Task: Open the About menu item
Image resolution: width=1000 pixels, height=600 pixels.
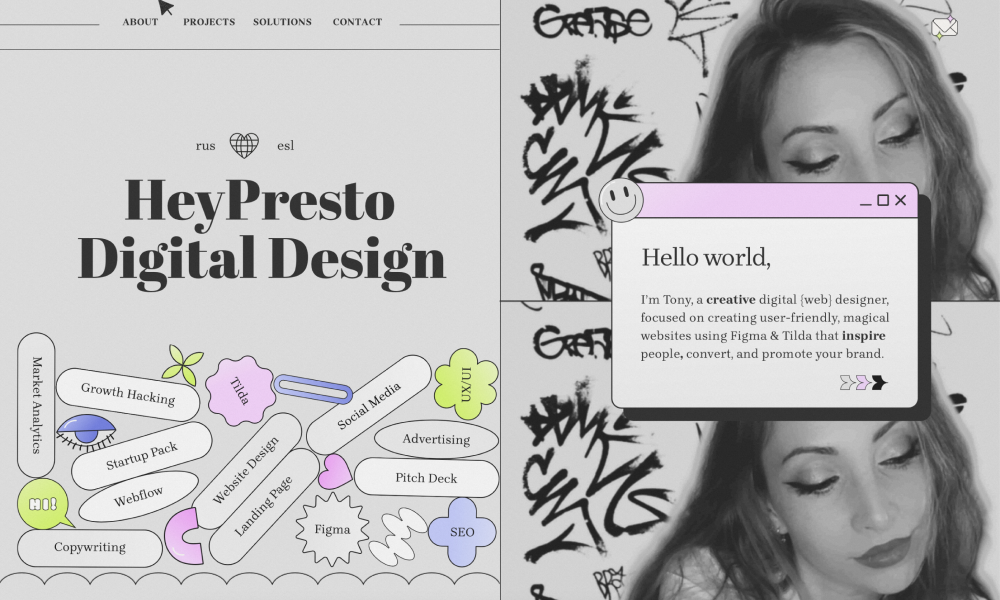Action: pyautogui.click(x=140, y=22)
